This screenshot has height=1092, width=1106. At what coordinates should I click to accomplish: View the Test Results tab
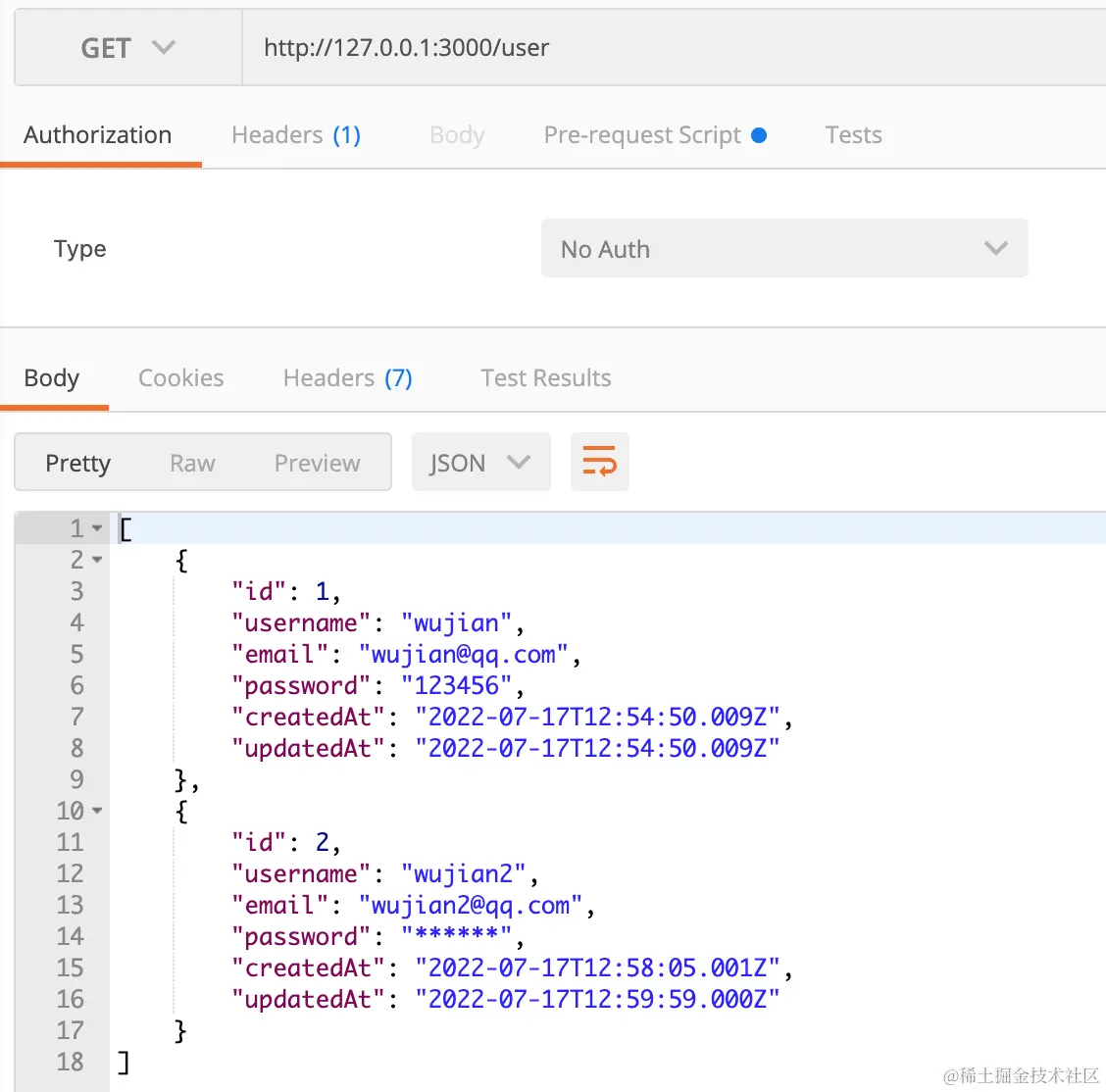[546, 378]
